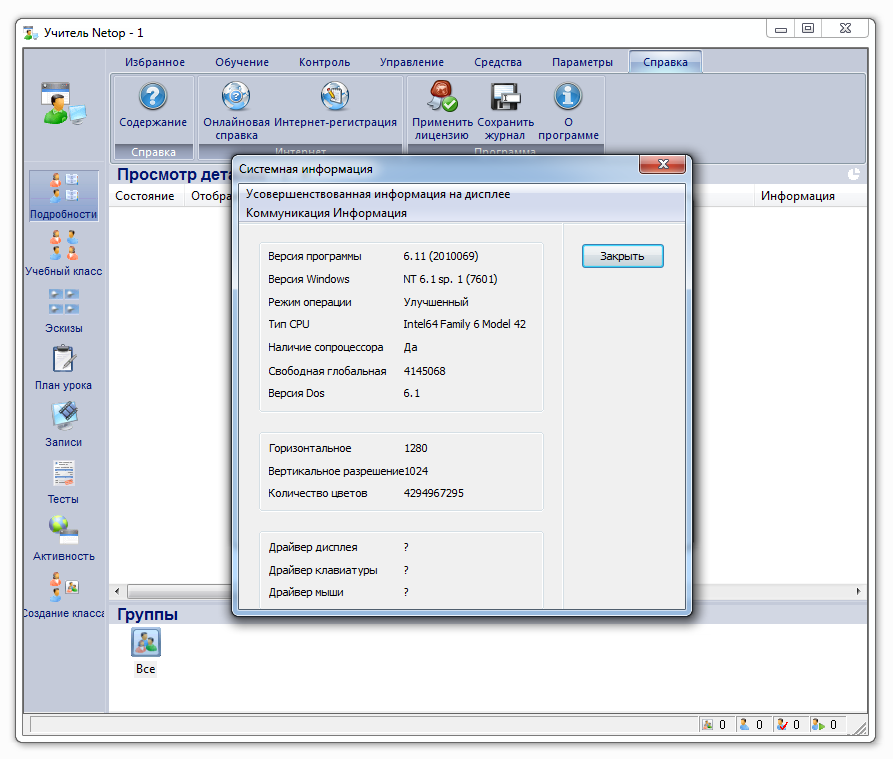
Task: Click the Закрыть button in dialog
Action: pyautogui.click(x=622, y=256)
